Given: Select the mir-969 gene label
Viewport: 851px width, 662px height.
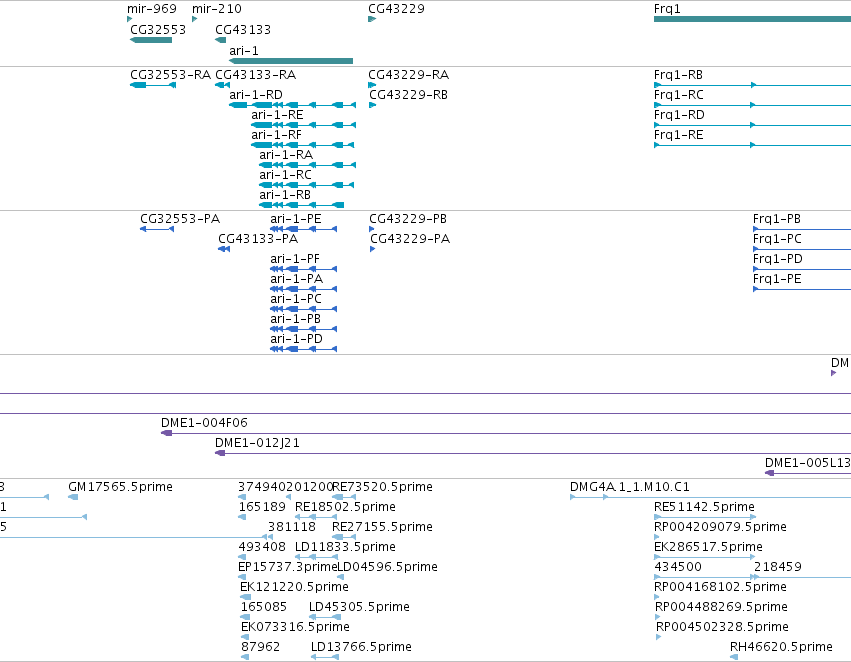Looking at the screenshot, I should [151, 9].
